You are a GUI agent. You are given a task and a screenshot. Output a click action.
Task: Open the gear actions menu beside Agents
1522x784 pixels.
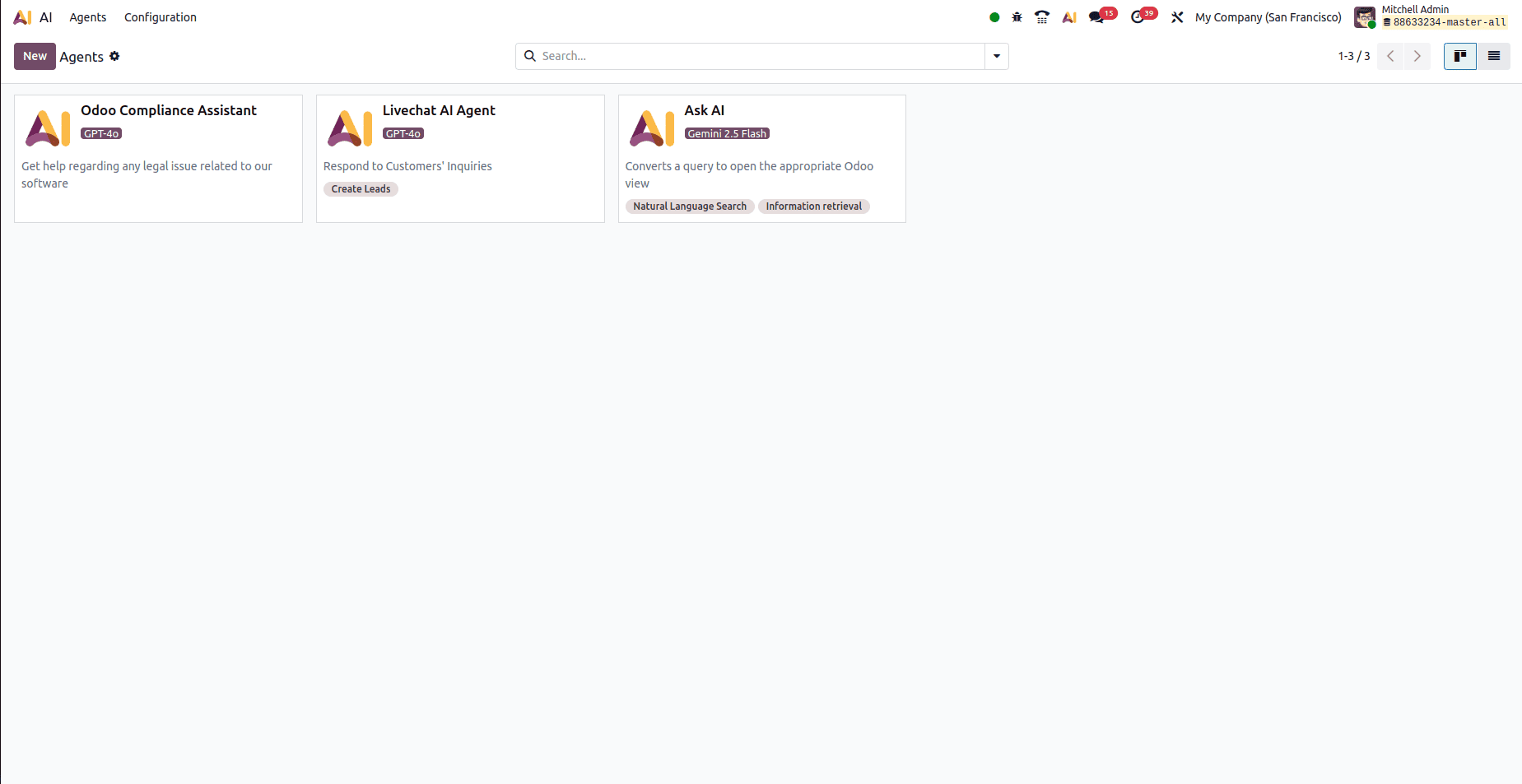coord(114,56)
